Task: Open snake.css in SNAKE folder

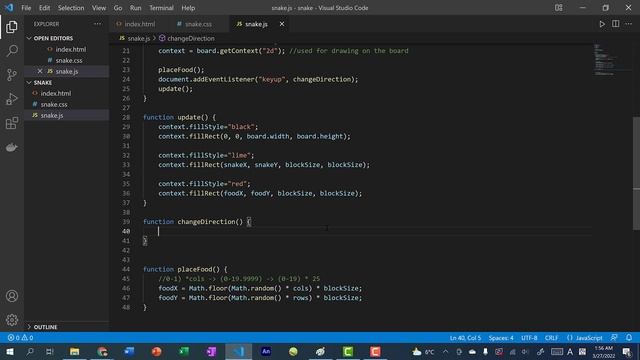Action: point(54,104)
